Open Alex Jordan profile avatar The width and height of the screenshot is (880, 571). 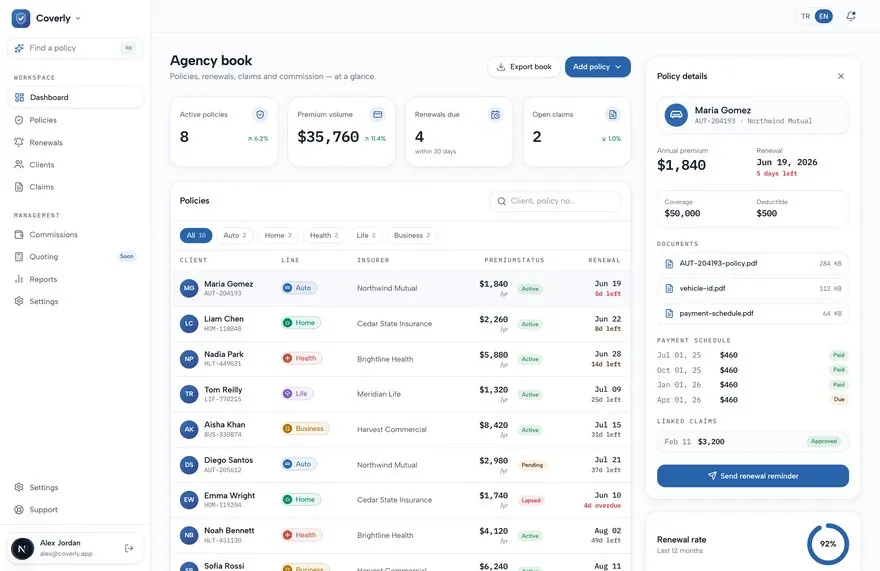pyautogui.click(x=22, y=548)
